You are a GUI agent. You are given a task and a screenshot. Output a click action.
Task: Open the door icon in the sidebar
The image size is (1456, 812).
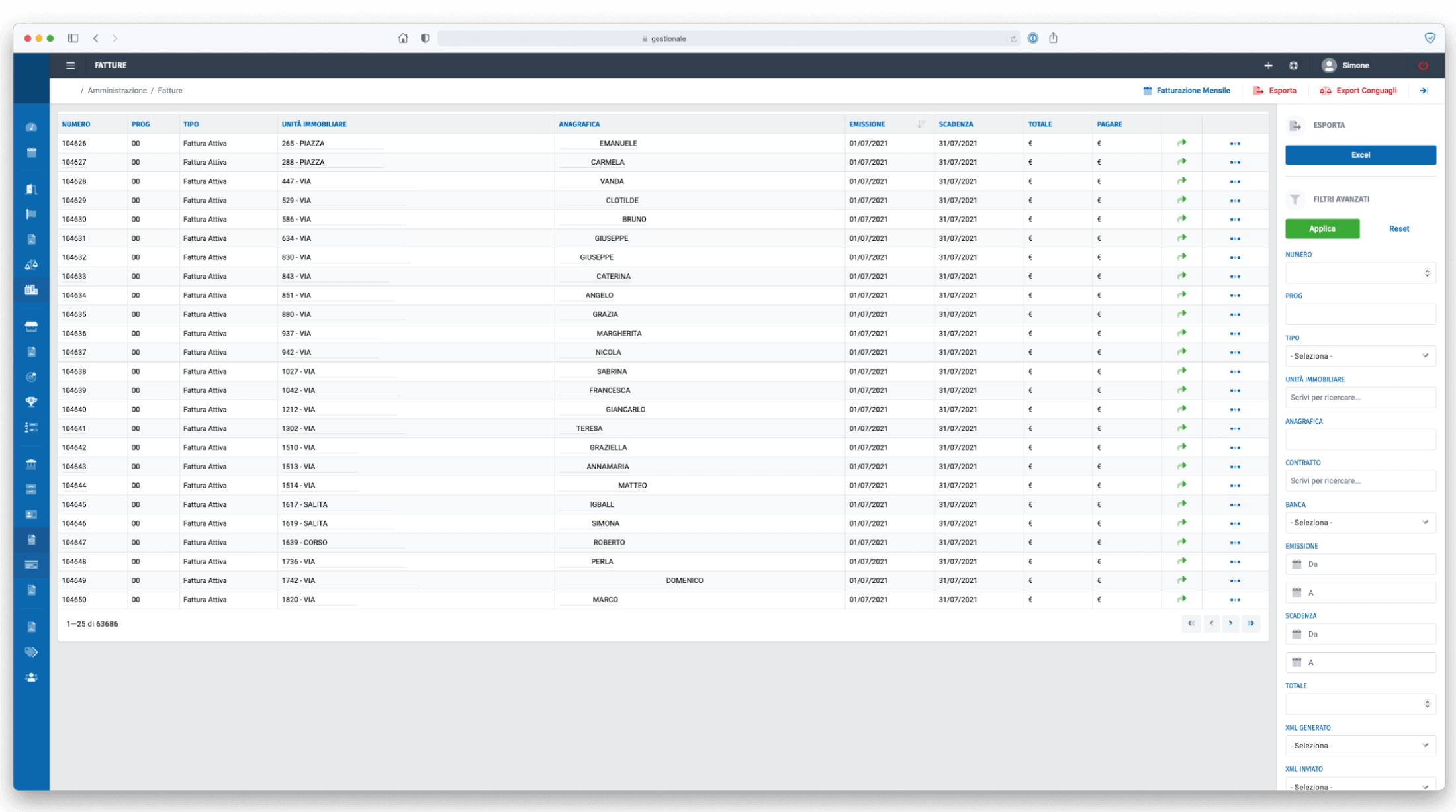coord(31,189)
